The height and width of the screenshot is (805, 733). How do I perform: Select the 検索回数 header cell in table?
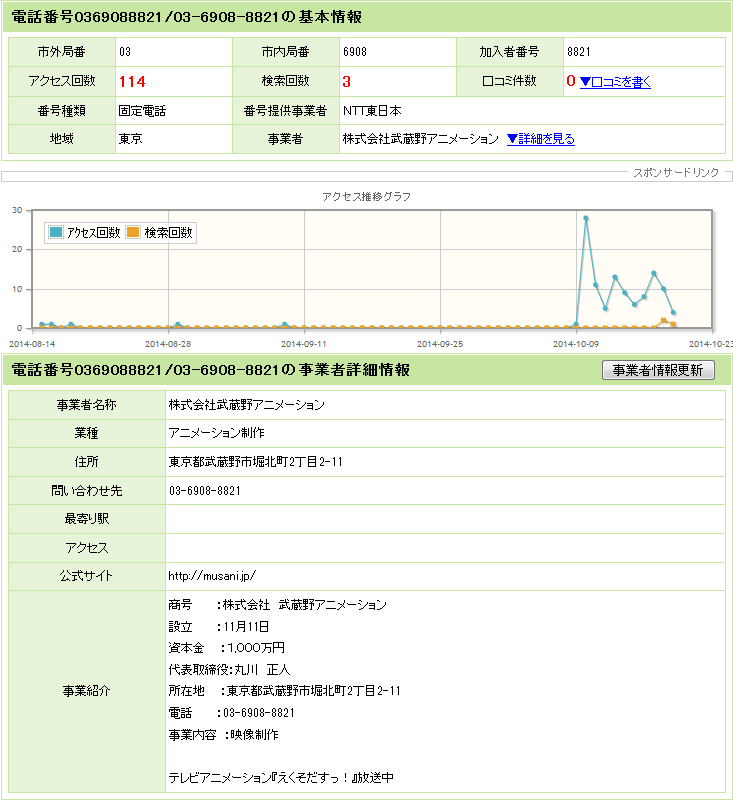[286, 81]
